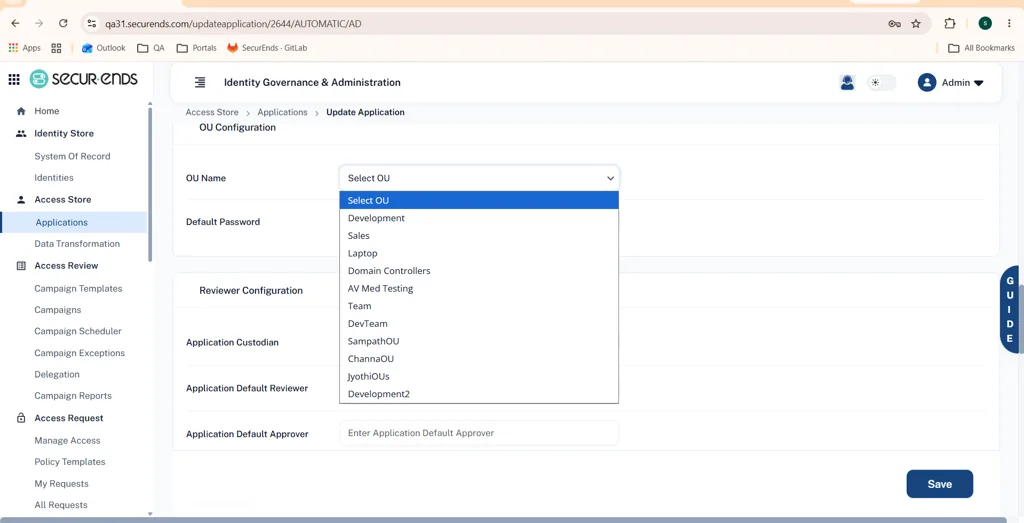Open the GUIDE side tab
The image size is (1024, 523).
[1011, 310]
